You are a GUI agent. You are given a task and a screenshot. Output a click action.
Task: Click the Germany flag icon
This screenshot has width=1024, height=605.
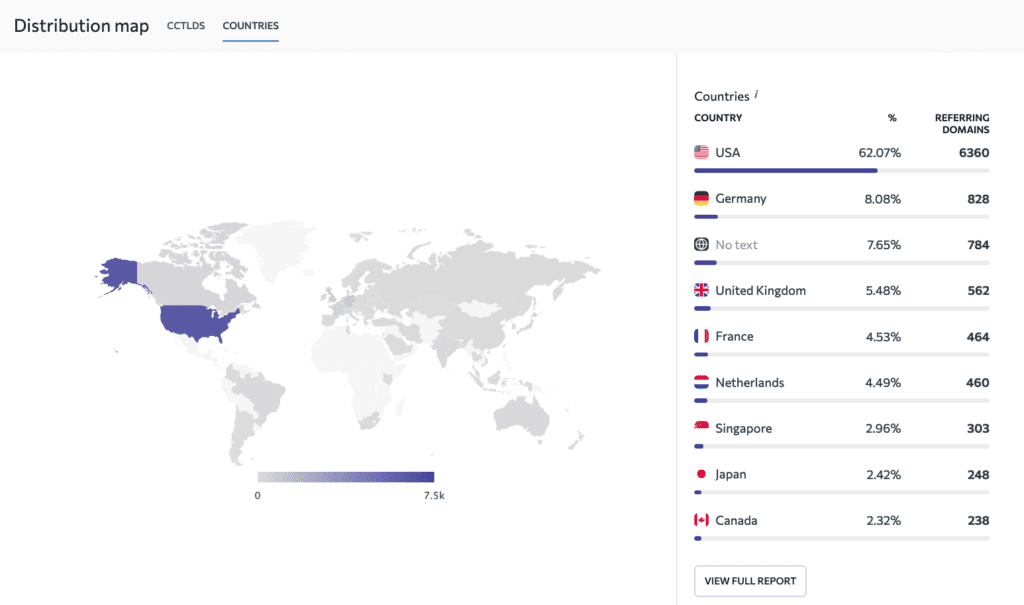point(701,198)
